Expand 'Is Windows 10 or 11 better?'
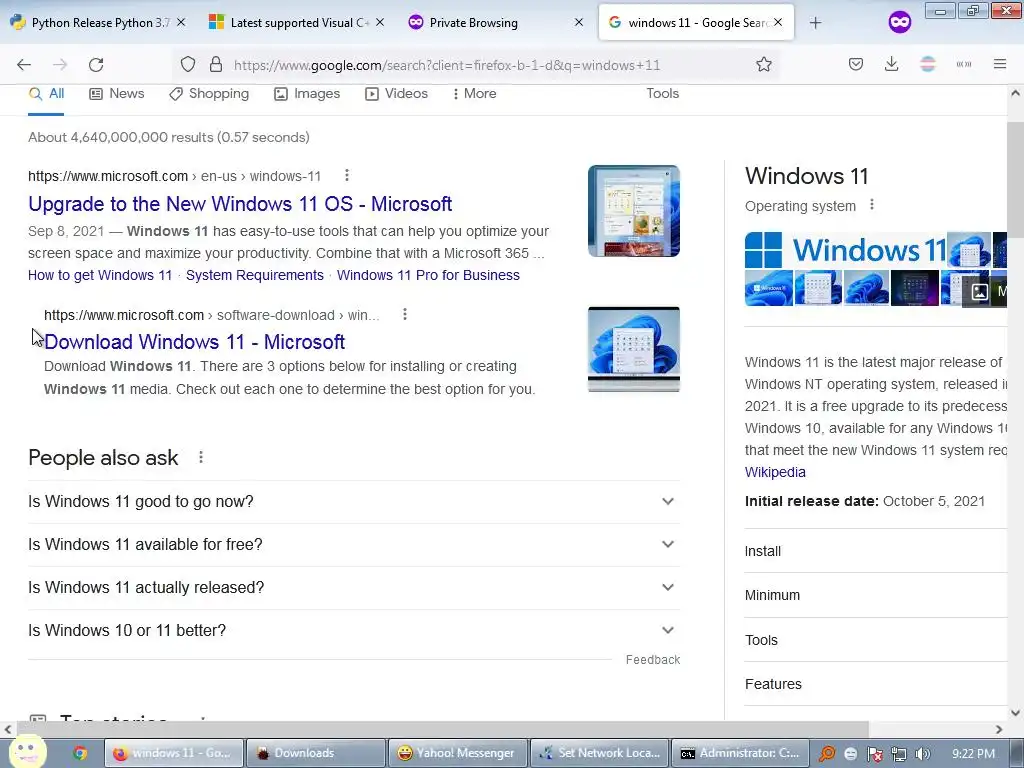The height and width of the screenshot is (768, 1024). pyautogui.click(x=354, y=631)
